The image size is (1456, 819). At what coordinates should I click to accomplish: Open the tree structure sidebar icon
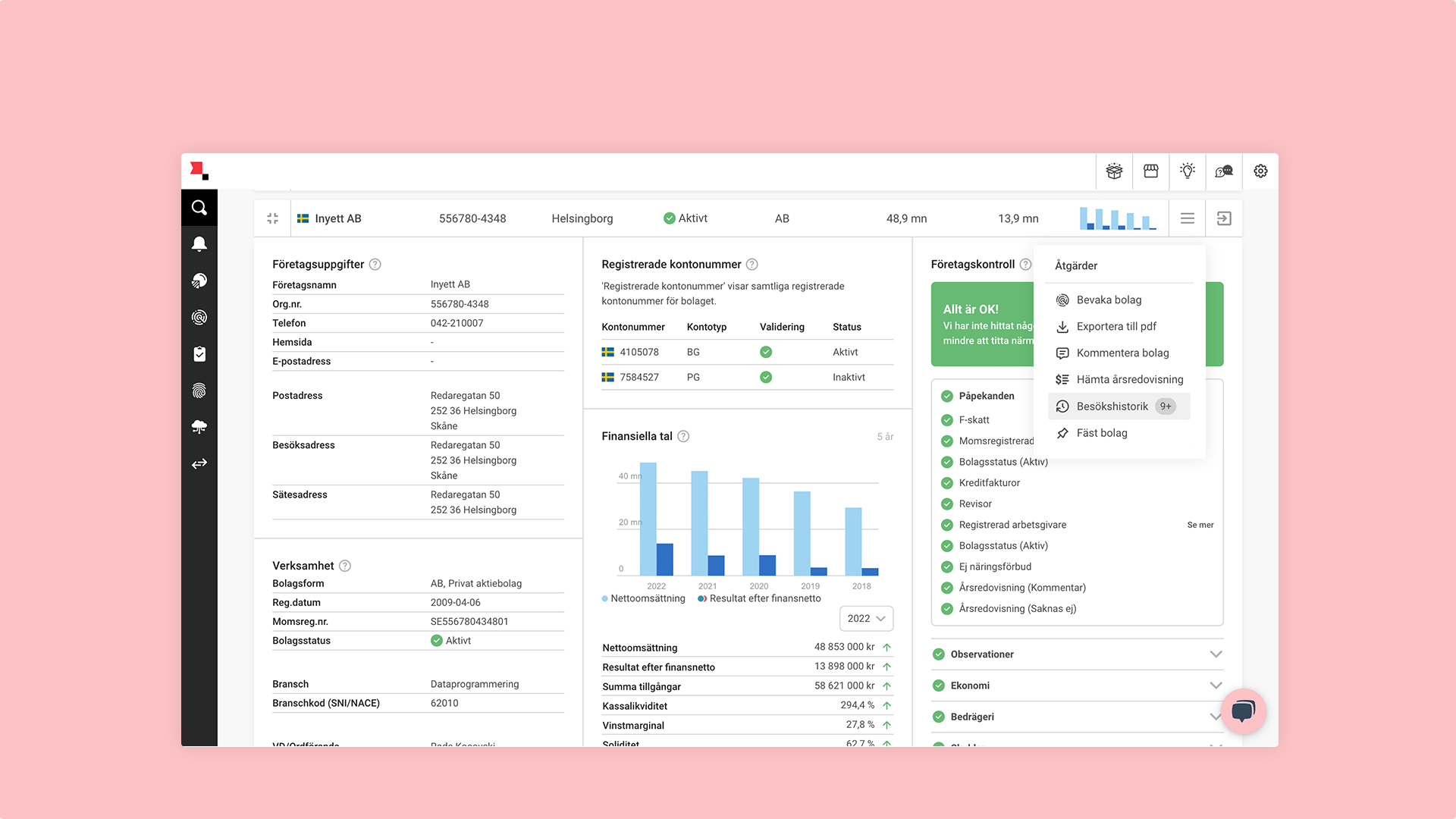click(199, 427)
